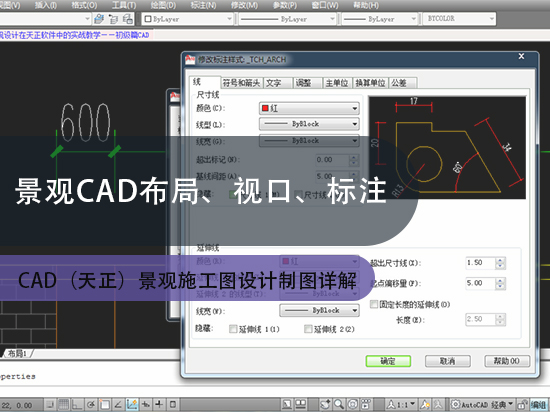Enable 固定长度的延伸线 checkbox

pos(374,304)
